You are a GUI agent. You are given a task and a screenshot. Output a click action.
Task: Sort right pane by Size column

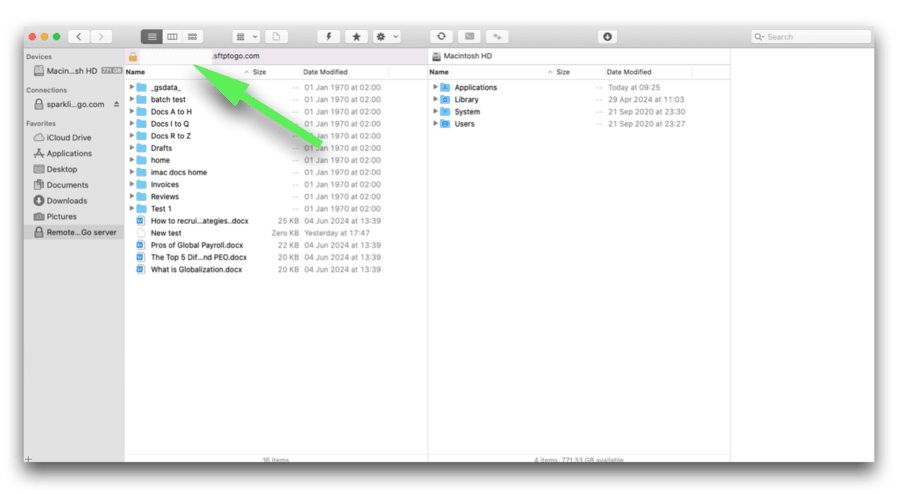point(580,72)
